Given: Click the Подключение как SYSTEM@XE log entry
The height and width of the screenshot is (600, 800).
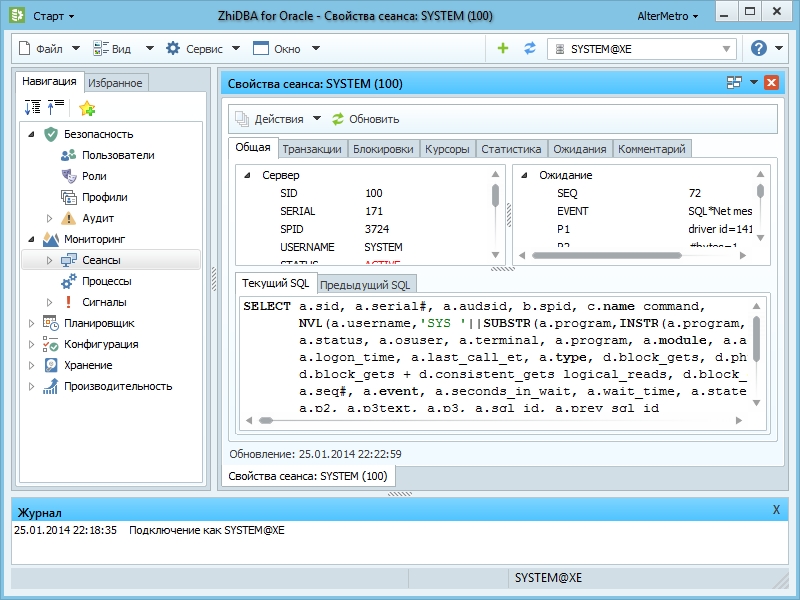Looking at the screenshot, I should pos(207,530).
